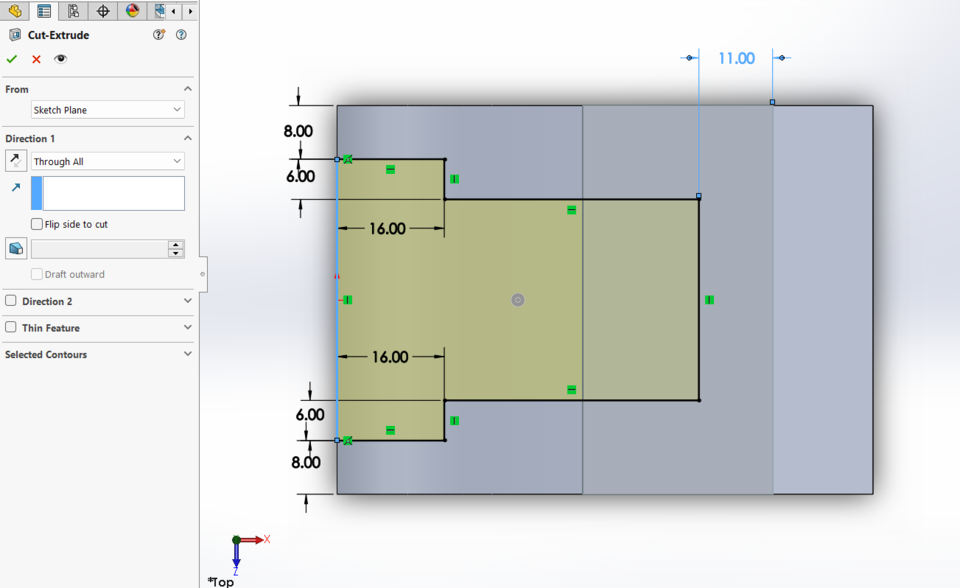The height and width of the screenshot is (588, 960).
Task: Click the Draft On/Off icon
Action: (15, 248)
